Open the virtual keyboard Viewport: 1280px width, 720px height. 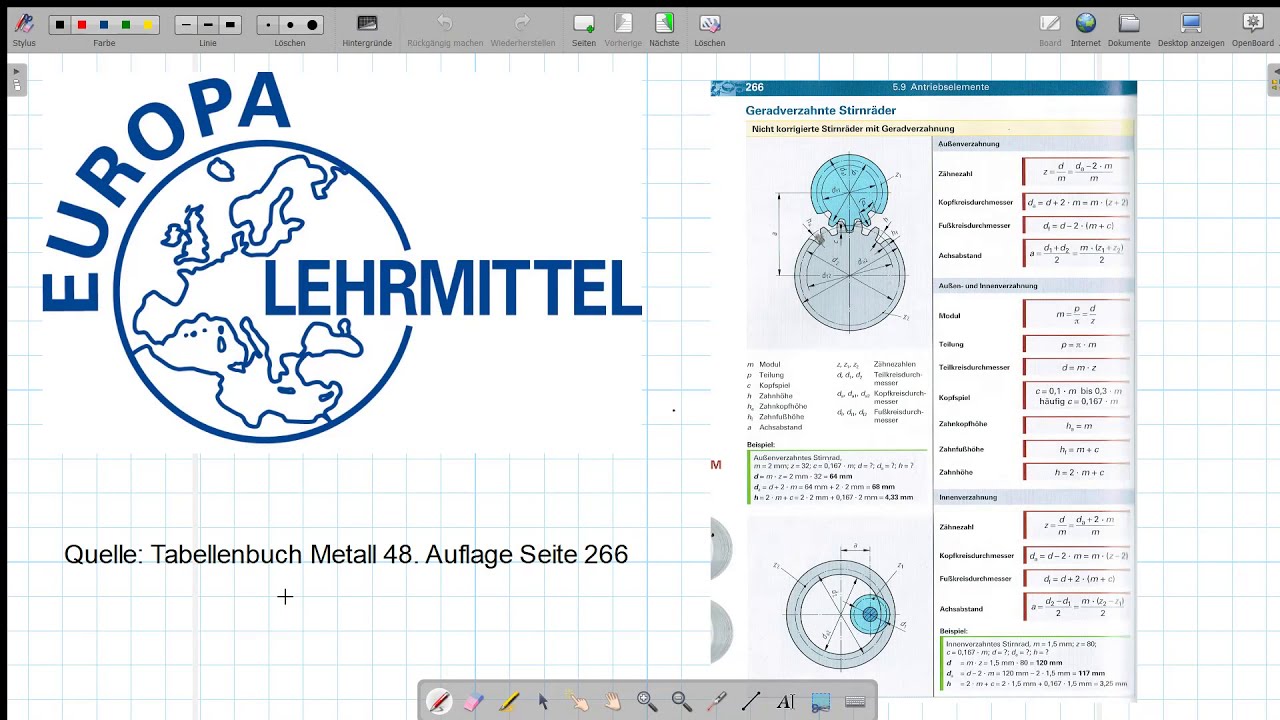pos(855,702)
